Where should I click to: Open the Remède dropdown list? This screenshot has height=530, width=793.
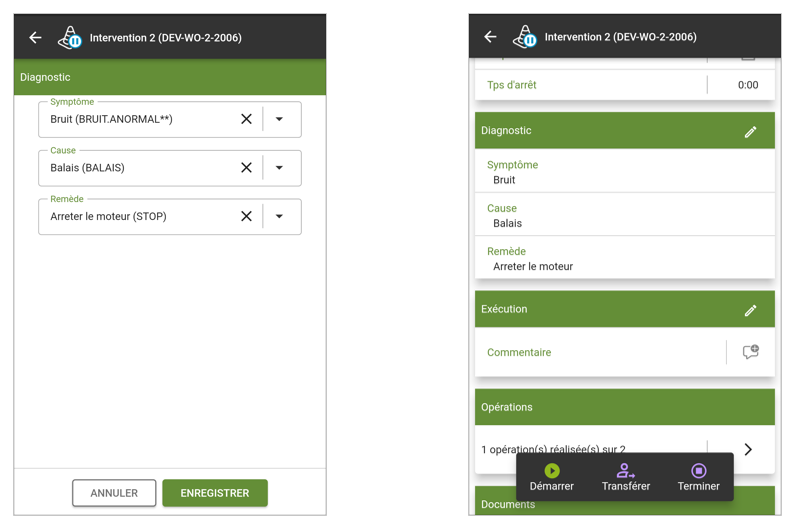(x=279, y=216)
